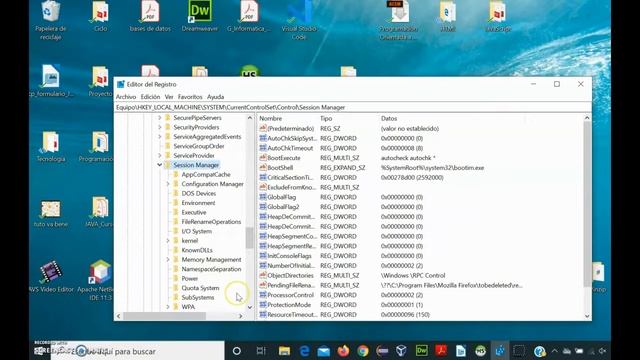The width and height of the screenshot is (640, 360).
Task: Select the ResourceTimeout... value name
Action: click(292, 315)
